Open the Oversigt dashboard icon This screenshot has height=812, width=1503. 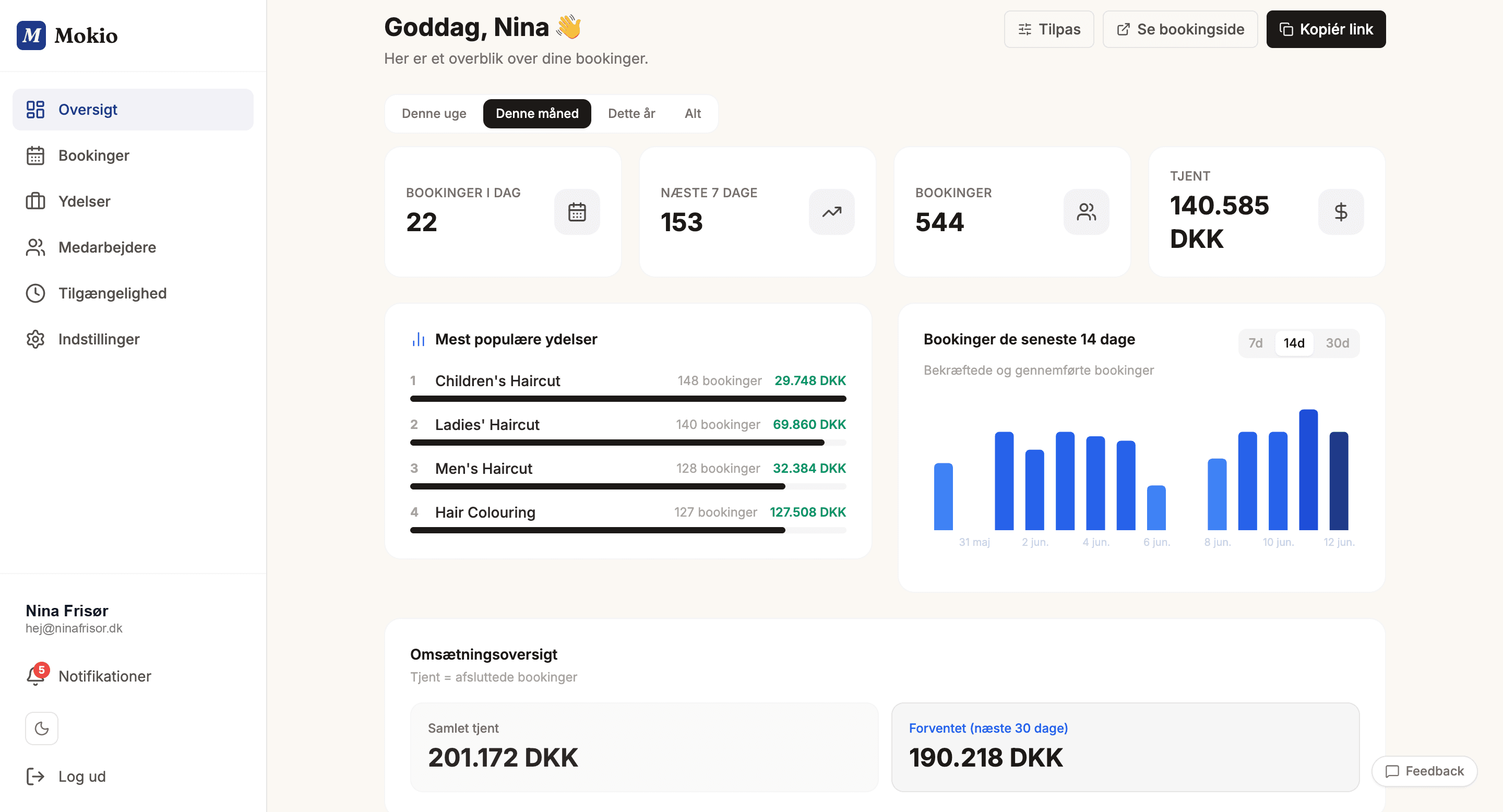[x=35, y=110]
